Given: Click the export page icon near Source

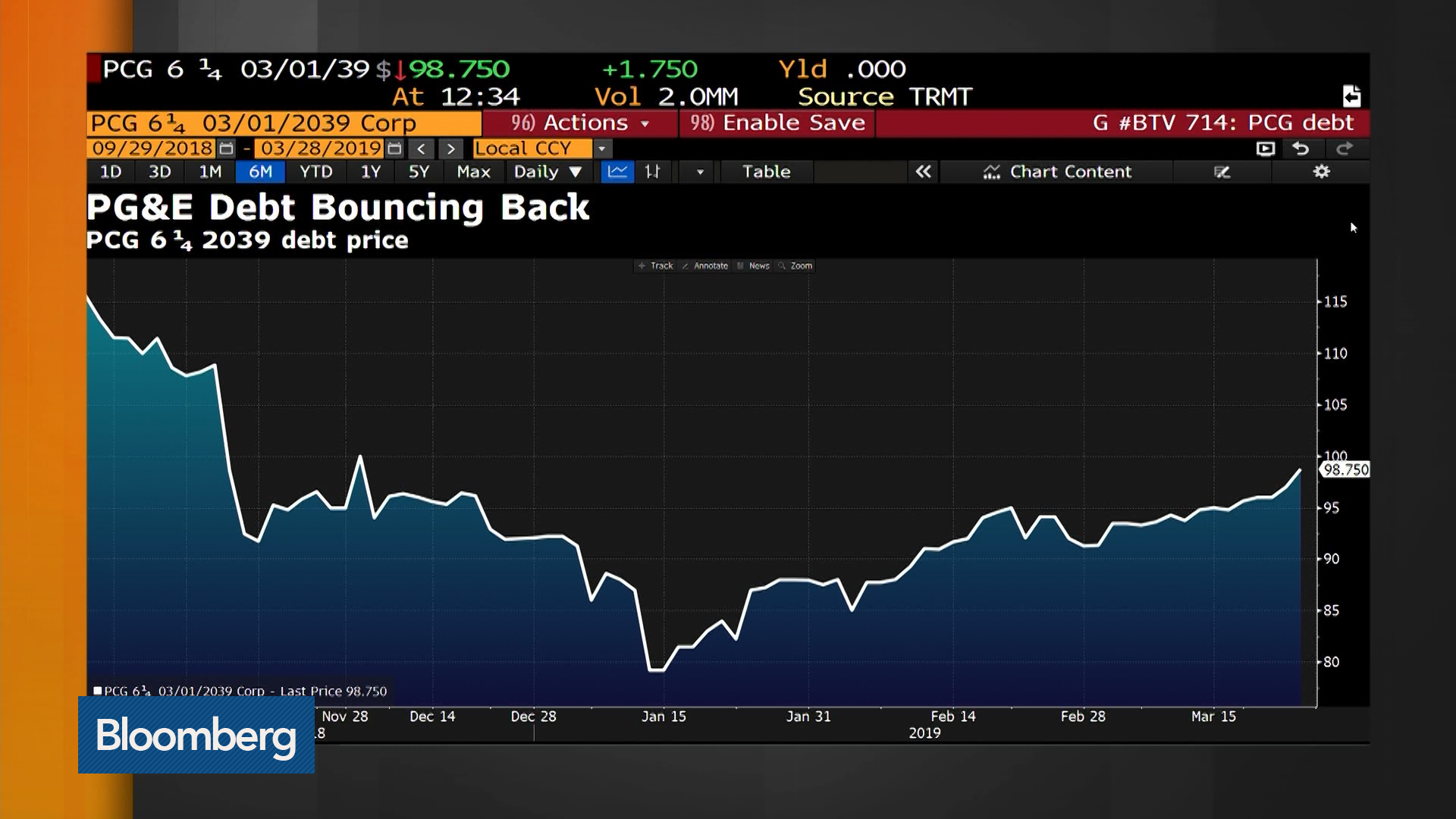Looking at the screenshot, I should 1351,96.
